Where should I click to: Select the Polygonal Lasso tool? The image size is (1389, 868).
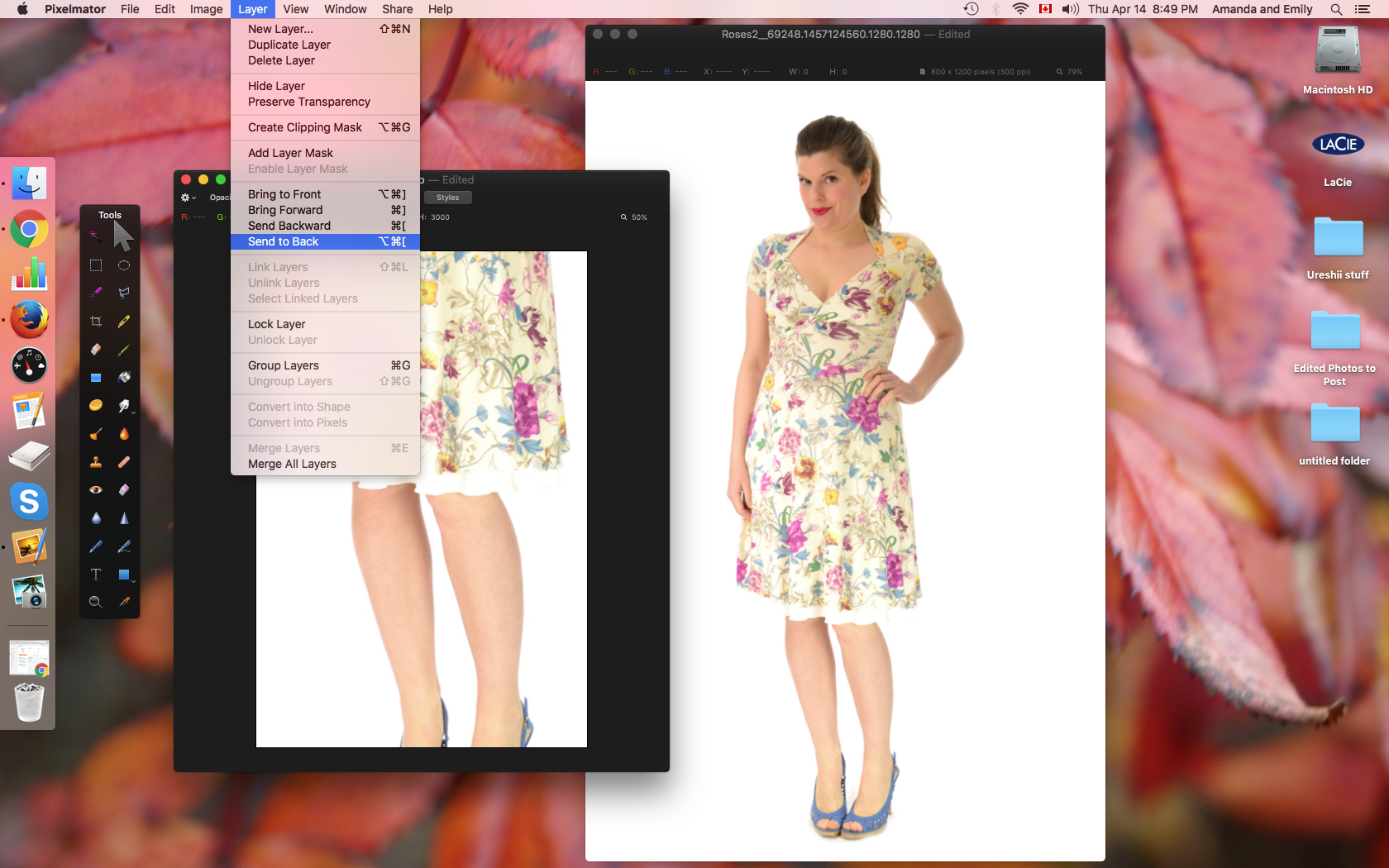click(124, 293)
